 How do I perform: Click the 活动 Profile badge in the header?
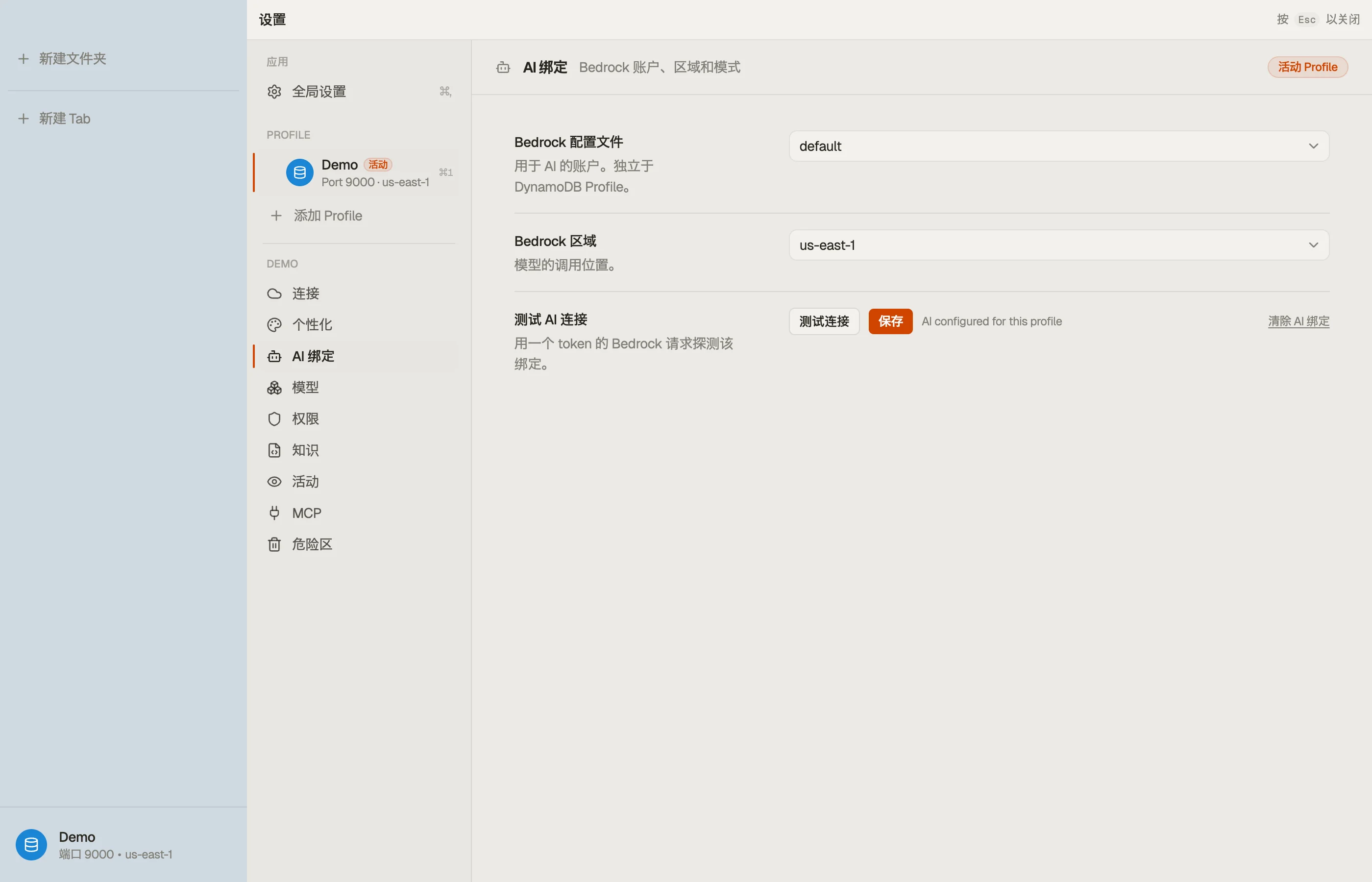pos(1307,67)
